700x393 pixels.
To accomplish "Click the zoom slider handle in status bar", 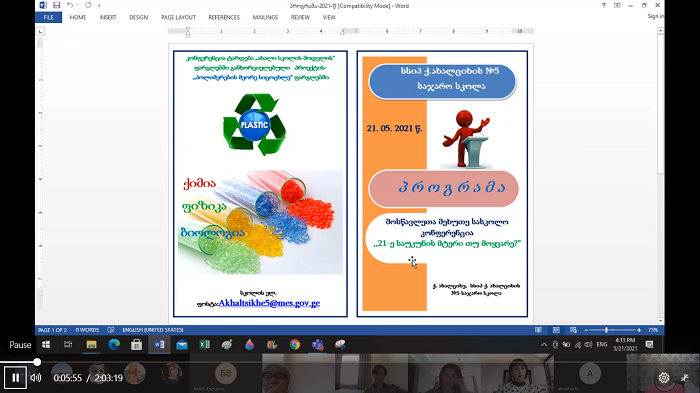I will coord(606,330).
